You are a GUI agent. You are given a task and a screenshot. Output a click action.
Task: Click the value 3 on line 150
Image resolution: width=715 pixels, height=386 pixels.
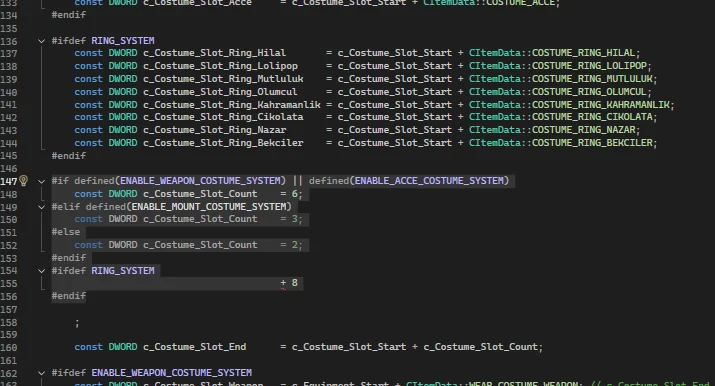295,219
